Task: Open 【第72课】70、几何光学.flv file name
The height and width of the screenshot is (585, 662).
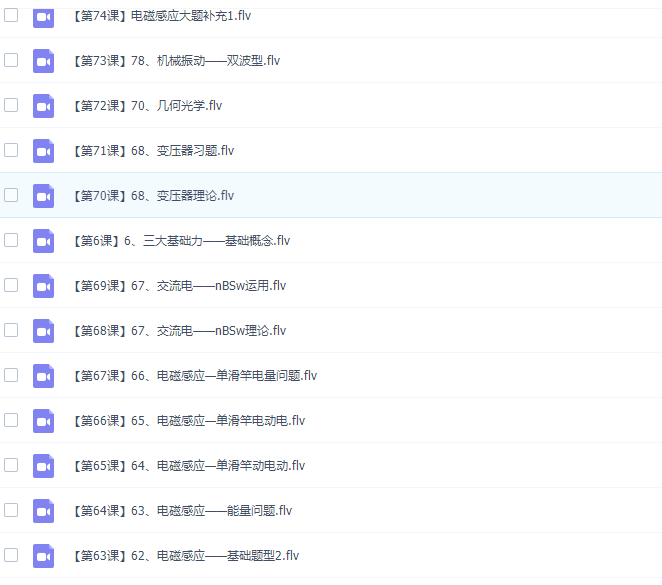Action: (x=147, y=106)
